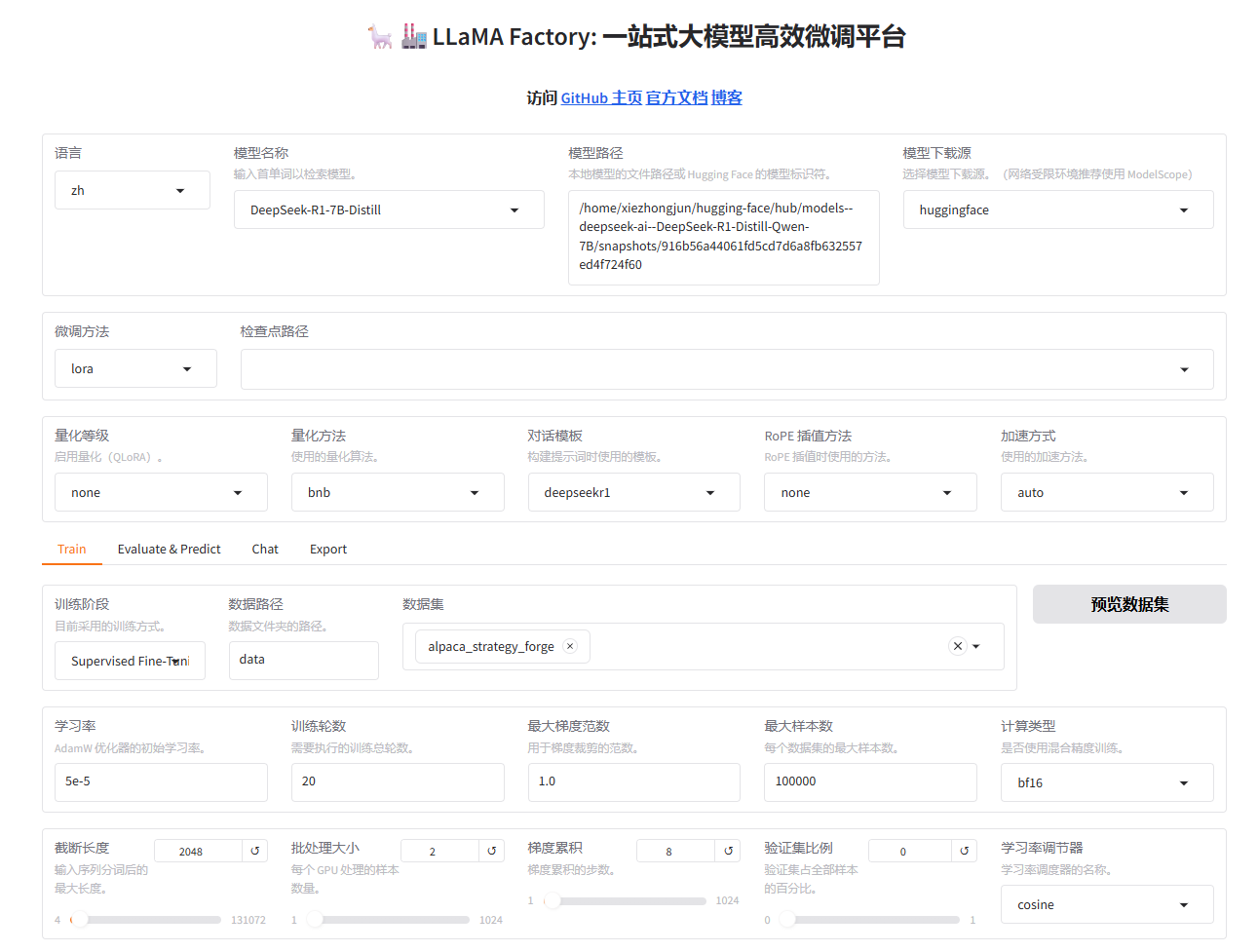1258x952 pixels.
Task: Click the 梯度累积 slider track
Action: (626, 901)
